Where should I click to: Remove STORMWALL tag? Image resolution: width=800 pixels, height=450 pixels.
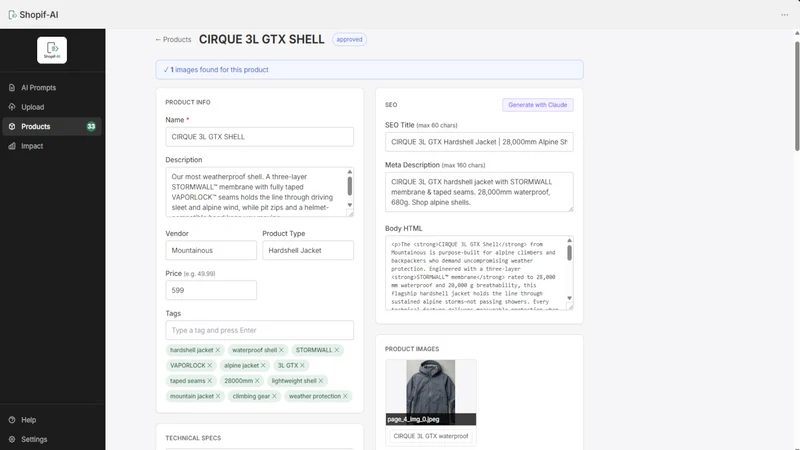337,350
